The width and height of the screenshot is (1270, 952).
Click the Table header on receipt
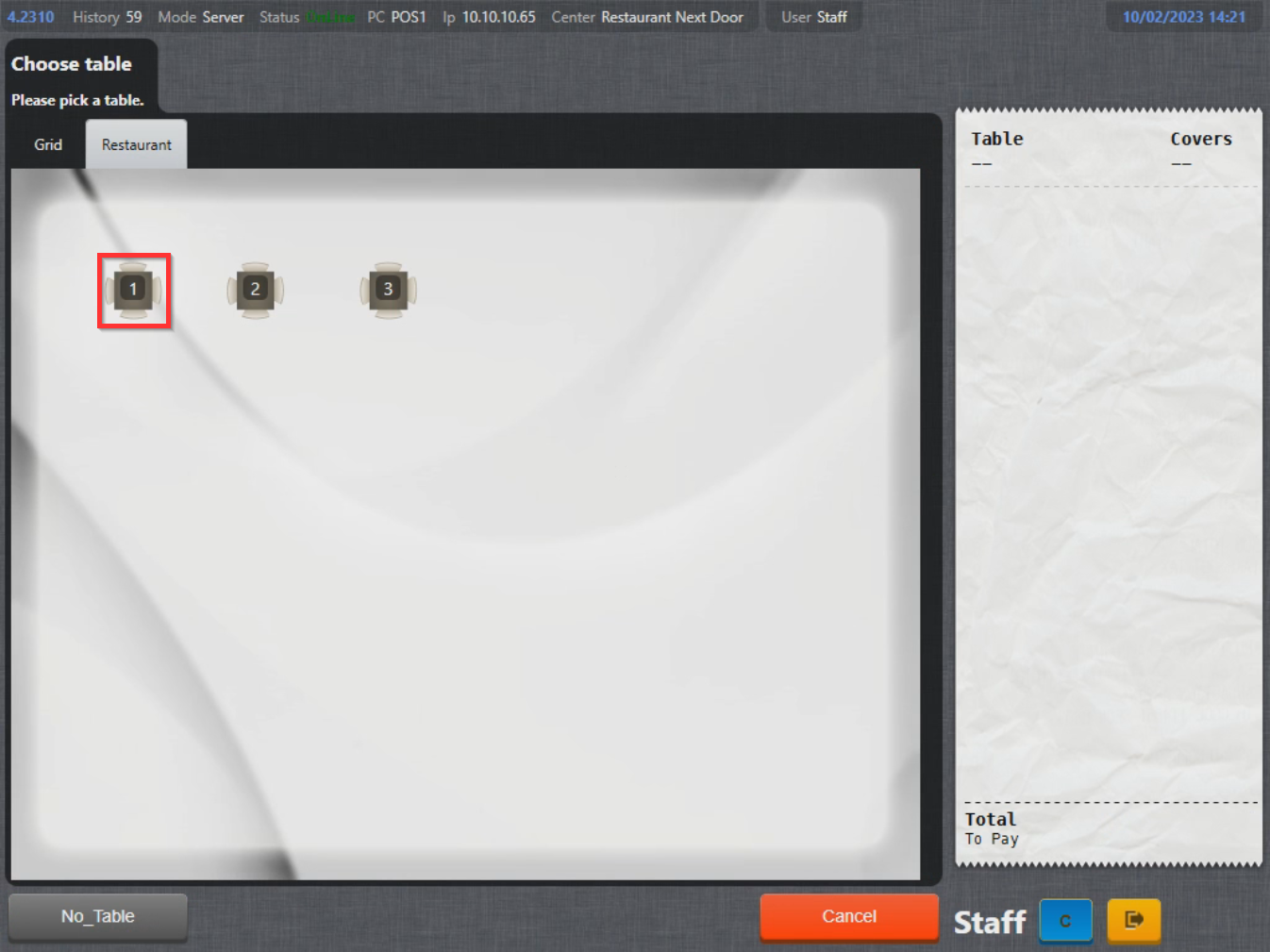coord(997,139)
